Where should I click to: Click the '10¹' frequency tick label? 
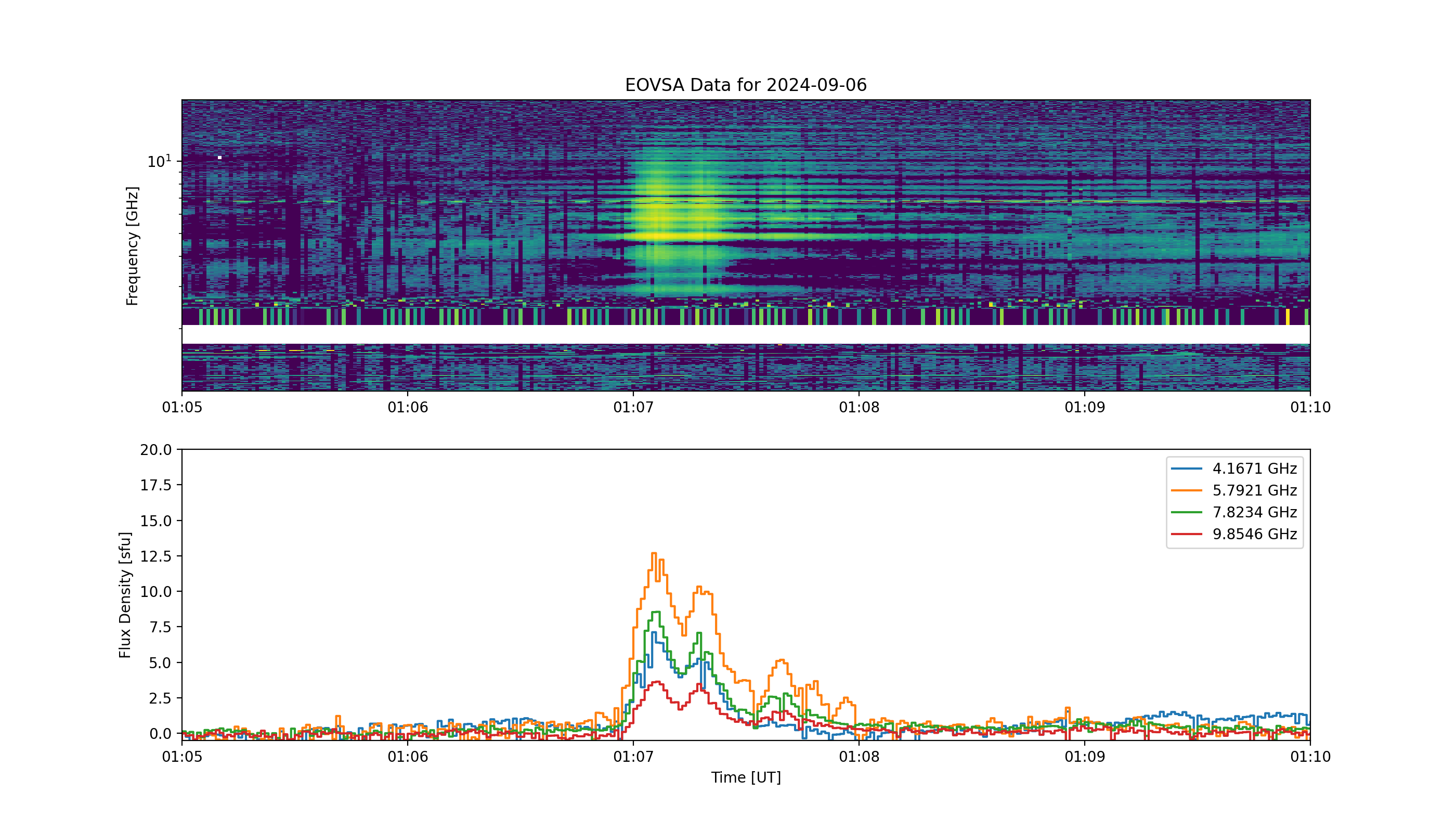pyautogui.click(x=160, y=161)
